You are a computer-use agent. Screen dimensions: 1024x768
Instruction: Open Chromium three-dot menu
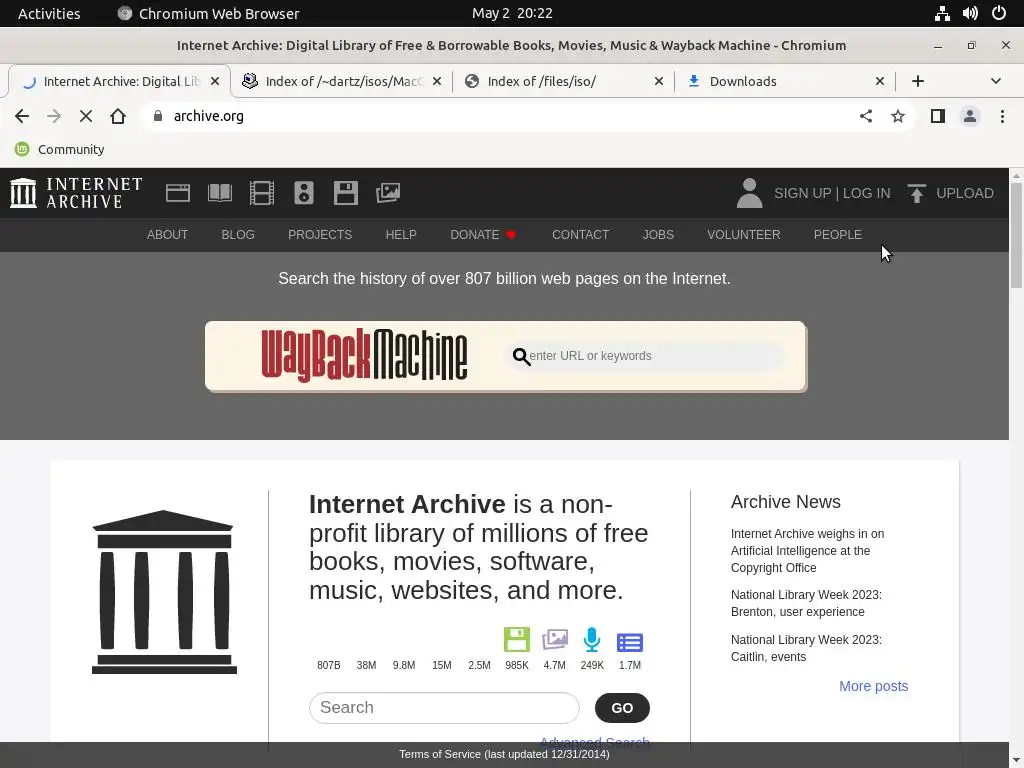[x=1002, y=116]
